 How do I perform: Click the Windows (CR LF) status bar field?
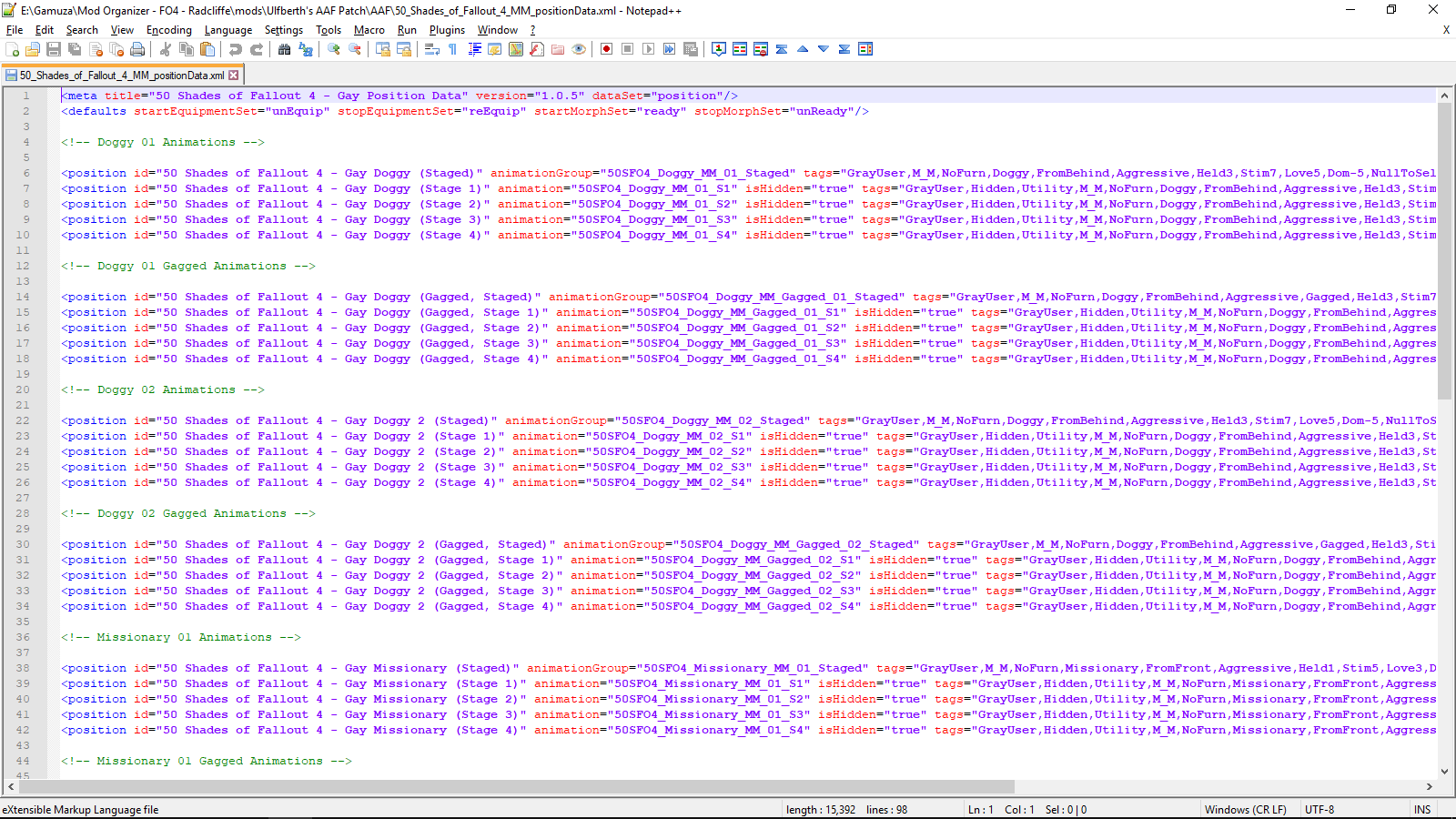pos(1246,809)
